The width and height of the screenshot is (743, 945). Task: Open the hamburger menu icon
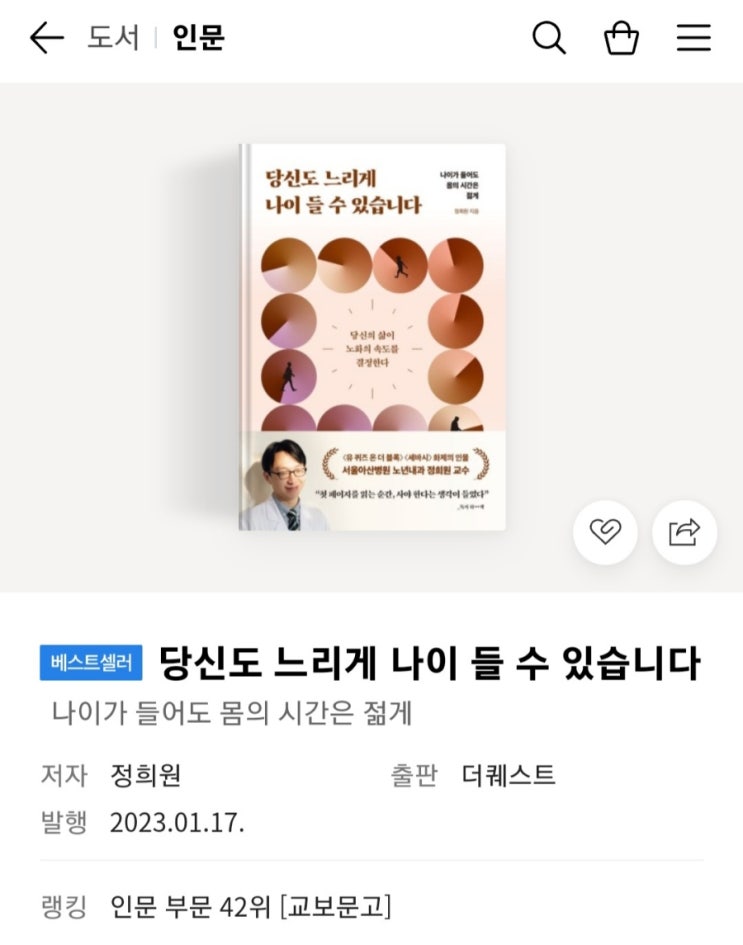point(694,37)
